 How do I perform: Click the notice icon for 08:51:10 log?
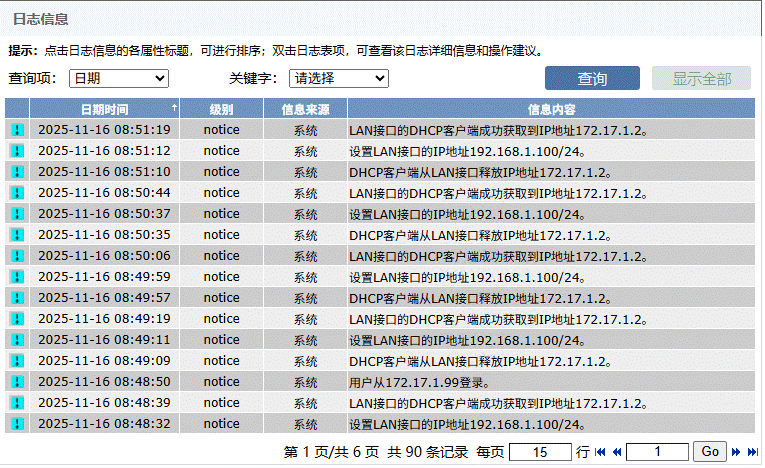(x=18, y=172)
